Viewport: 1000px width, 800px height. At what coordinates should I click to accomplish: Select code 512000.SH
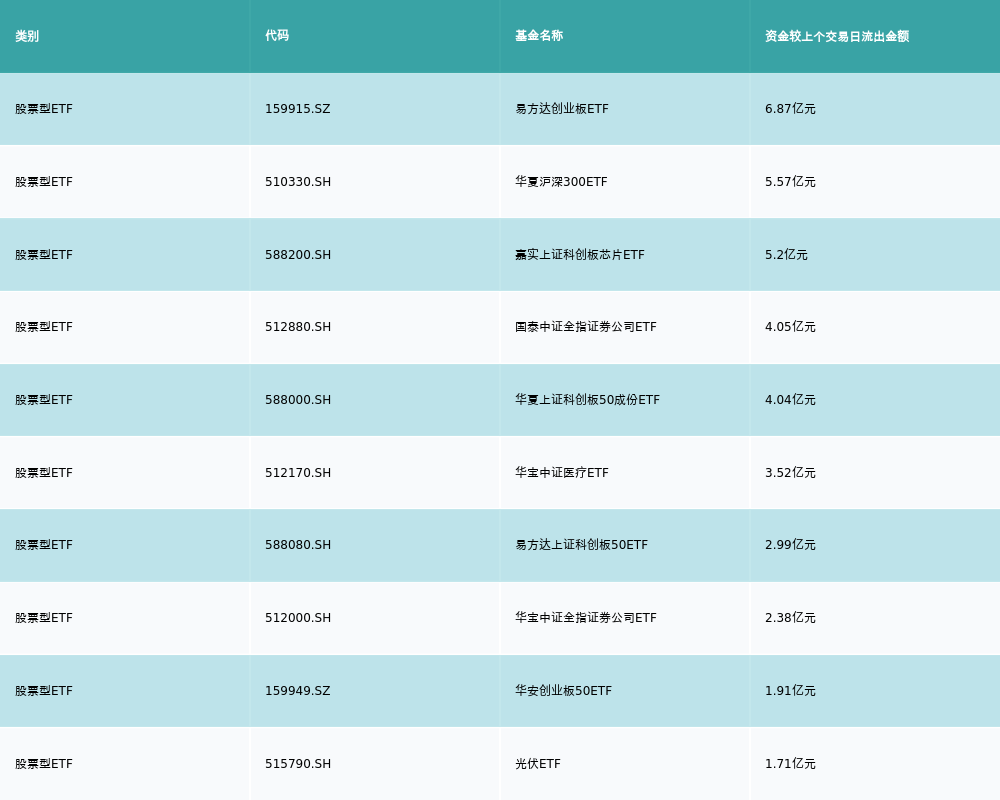[298, 618]
